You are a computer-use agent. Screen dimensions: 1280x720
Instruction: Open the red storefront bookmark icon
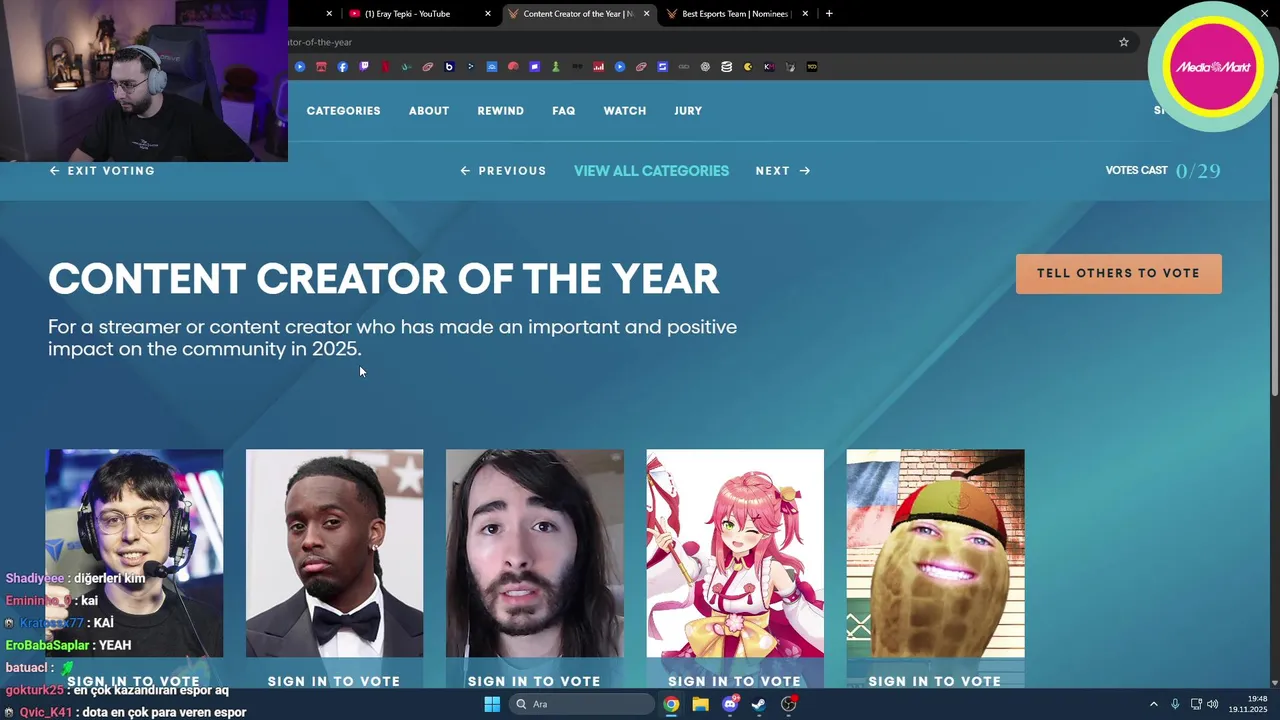tap(321, 67)
